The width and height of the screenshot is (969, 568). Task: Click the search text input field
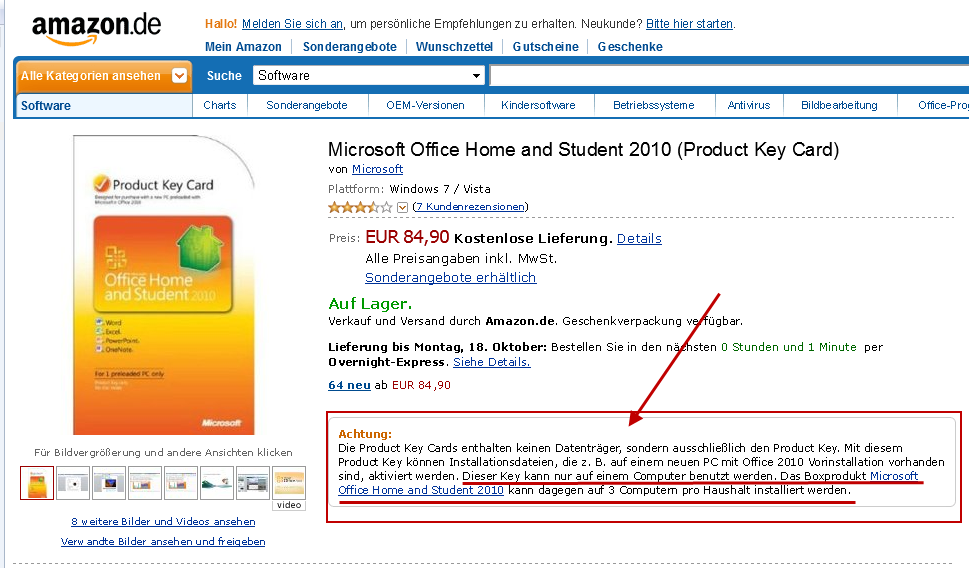pyautogui.click(x=729, y=75)
